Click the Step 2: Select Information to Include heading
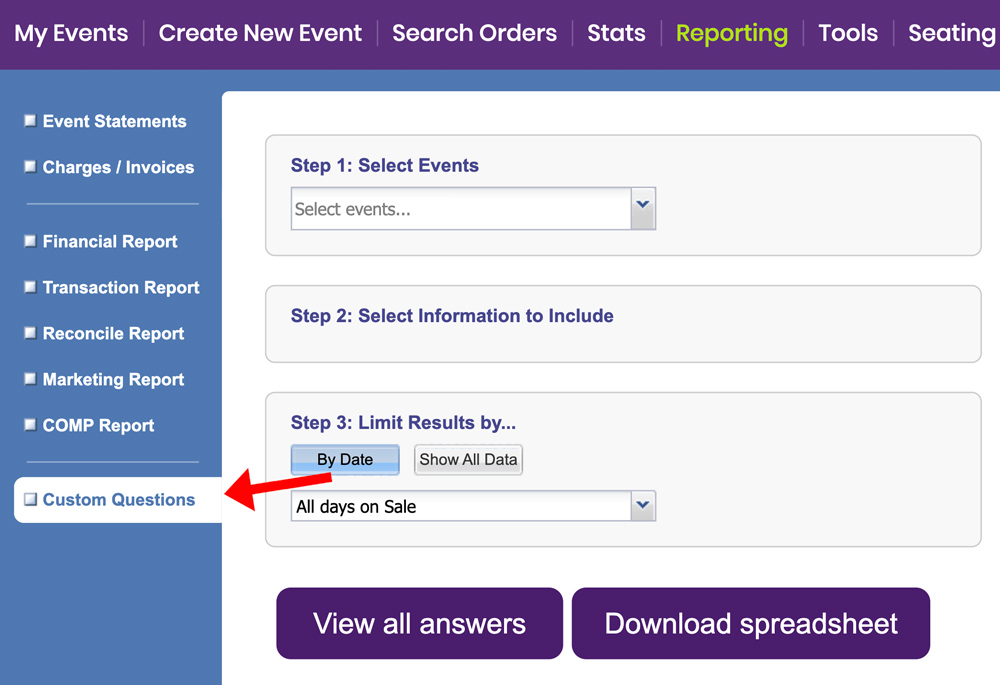The image size is (1000, 685). [x=452, y=316]
